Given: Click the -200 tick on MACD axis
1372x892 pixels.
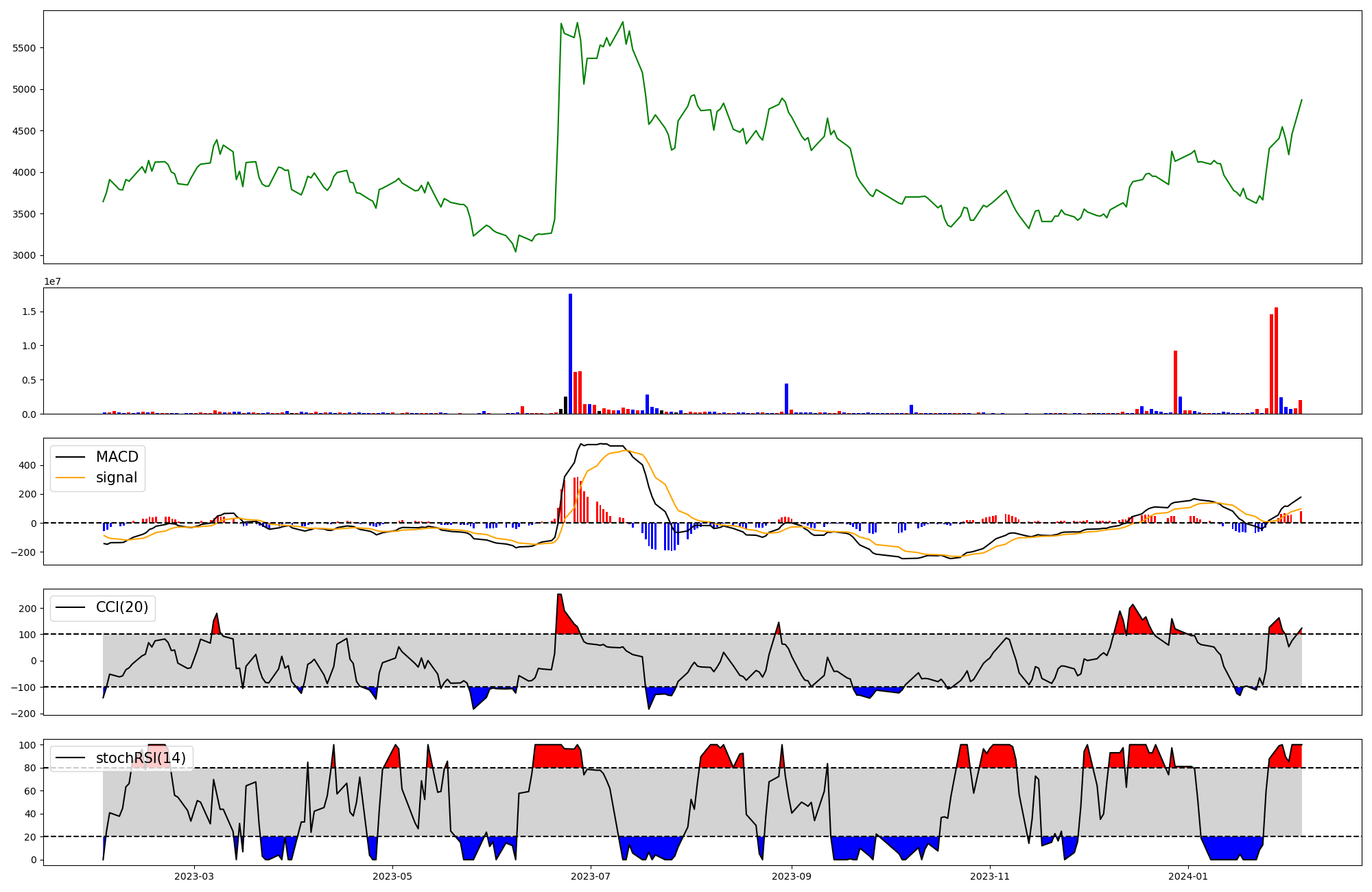Looking at the screenshot, I should point(25,552).
